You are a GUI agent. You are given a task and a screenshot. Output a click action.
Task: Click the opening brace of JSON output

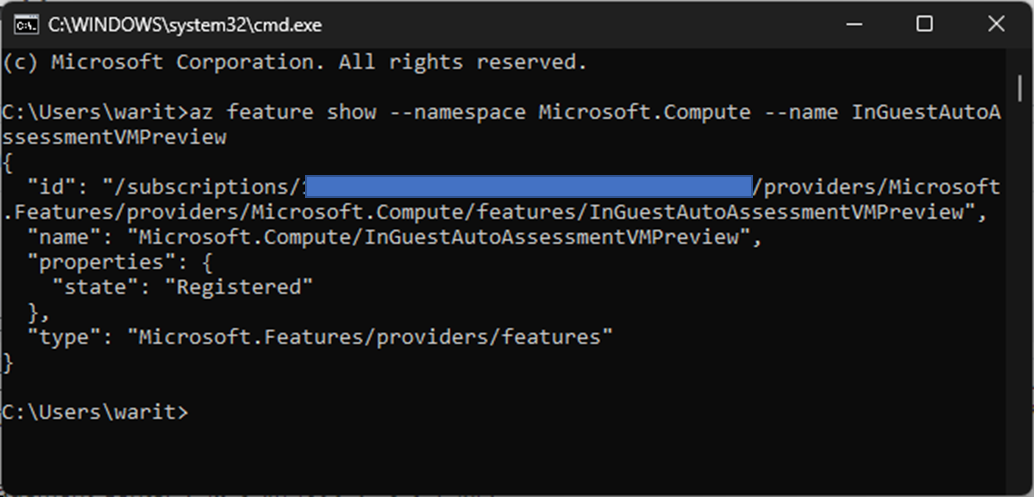(x=8, y=162)
